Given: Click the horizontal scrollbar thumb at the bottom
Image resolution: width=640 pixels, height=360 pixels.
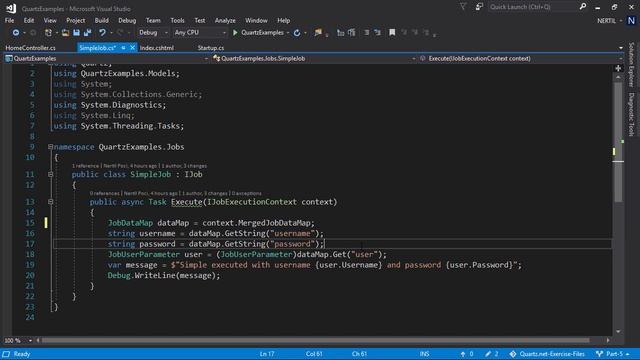Looking at the screenshot, I should pos(315,340).
